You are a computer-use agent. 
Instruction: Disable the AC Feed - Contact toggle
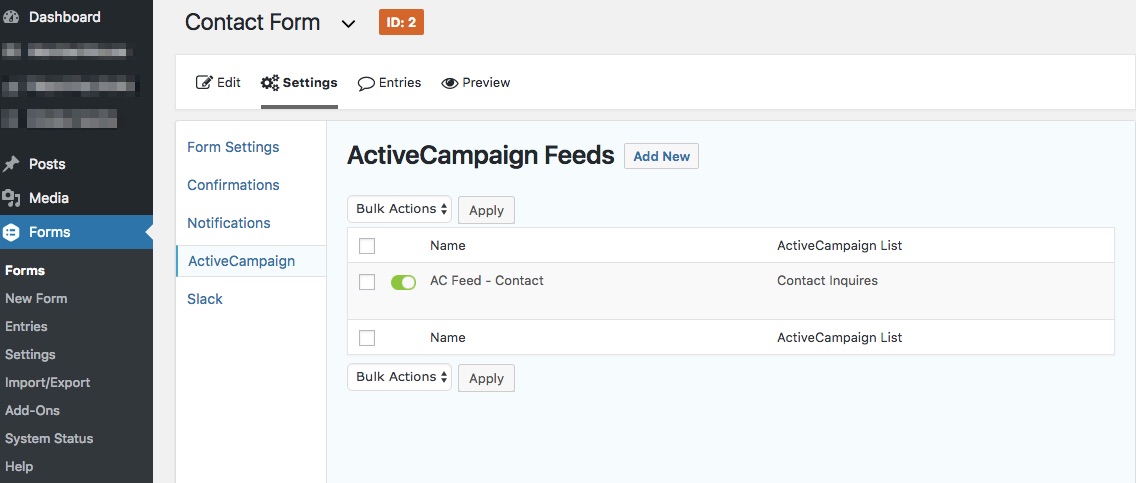(404, 282)
